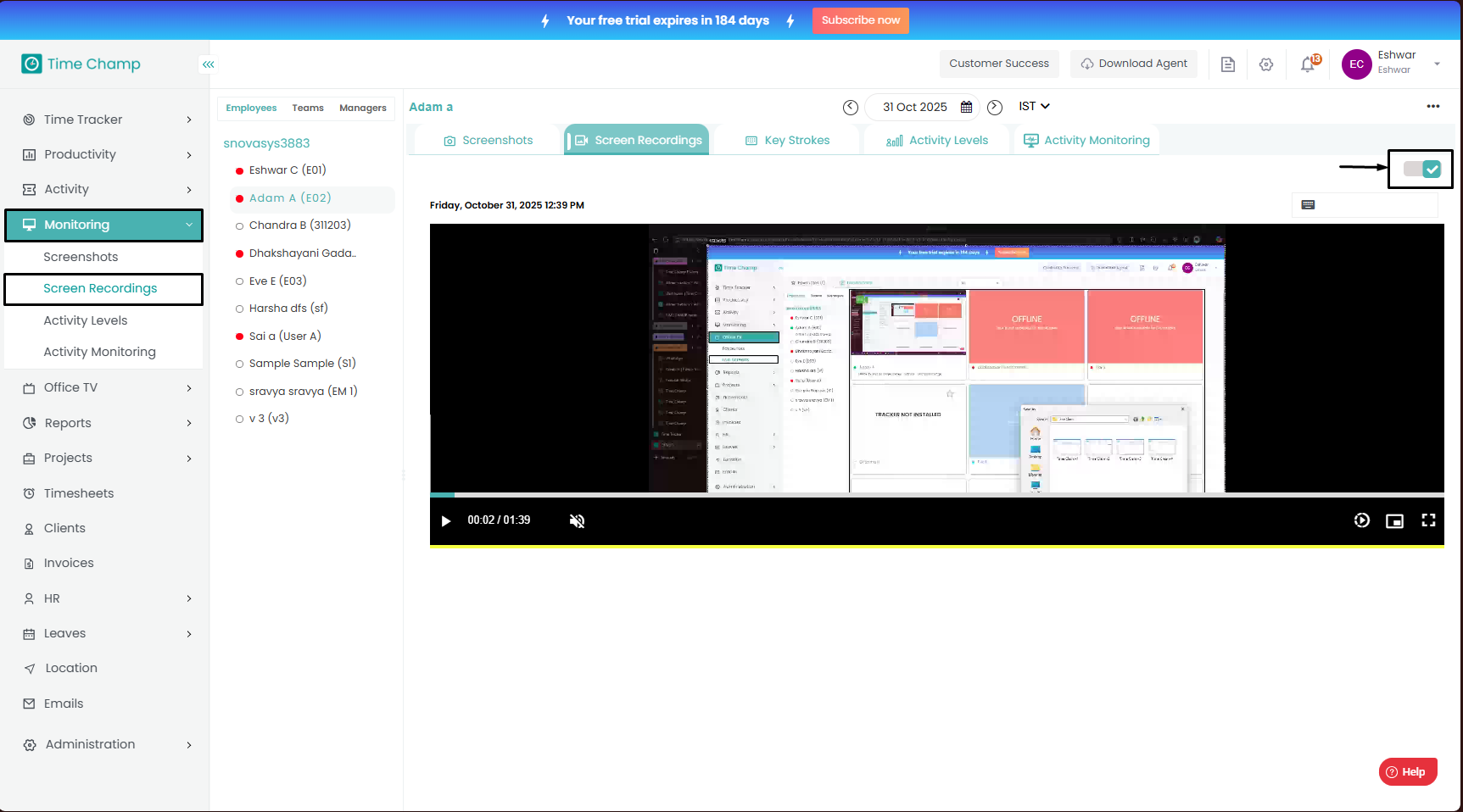
Task: Open the settings gear in the header
Action: tap(1266, 64)
